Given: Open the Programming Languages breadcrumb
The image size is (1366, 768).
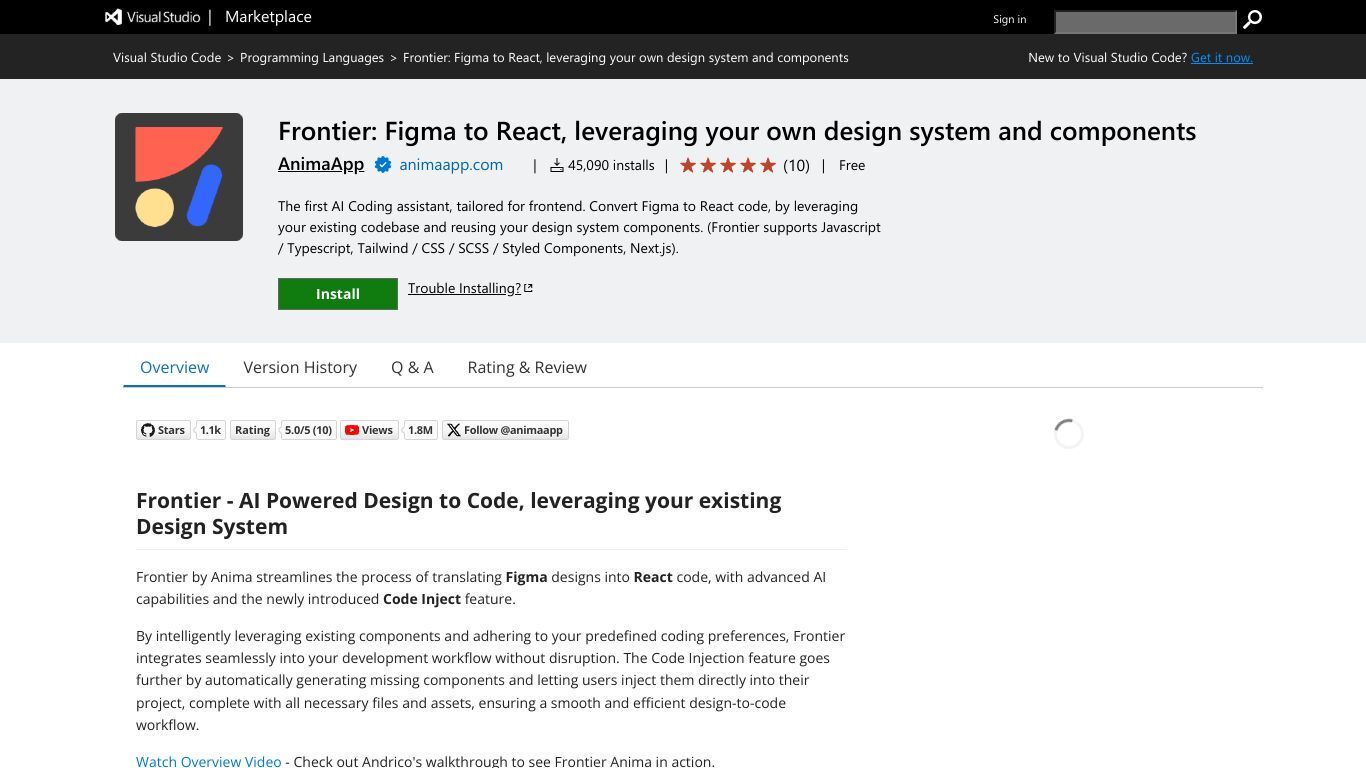Looking at the screenshot, I should pyautogui.click(x=312, y=57).
